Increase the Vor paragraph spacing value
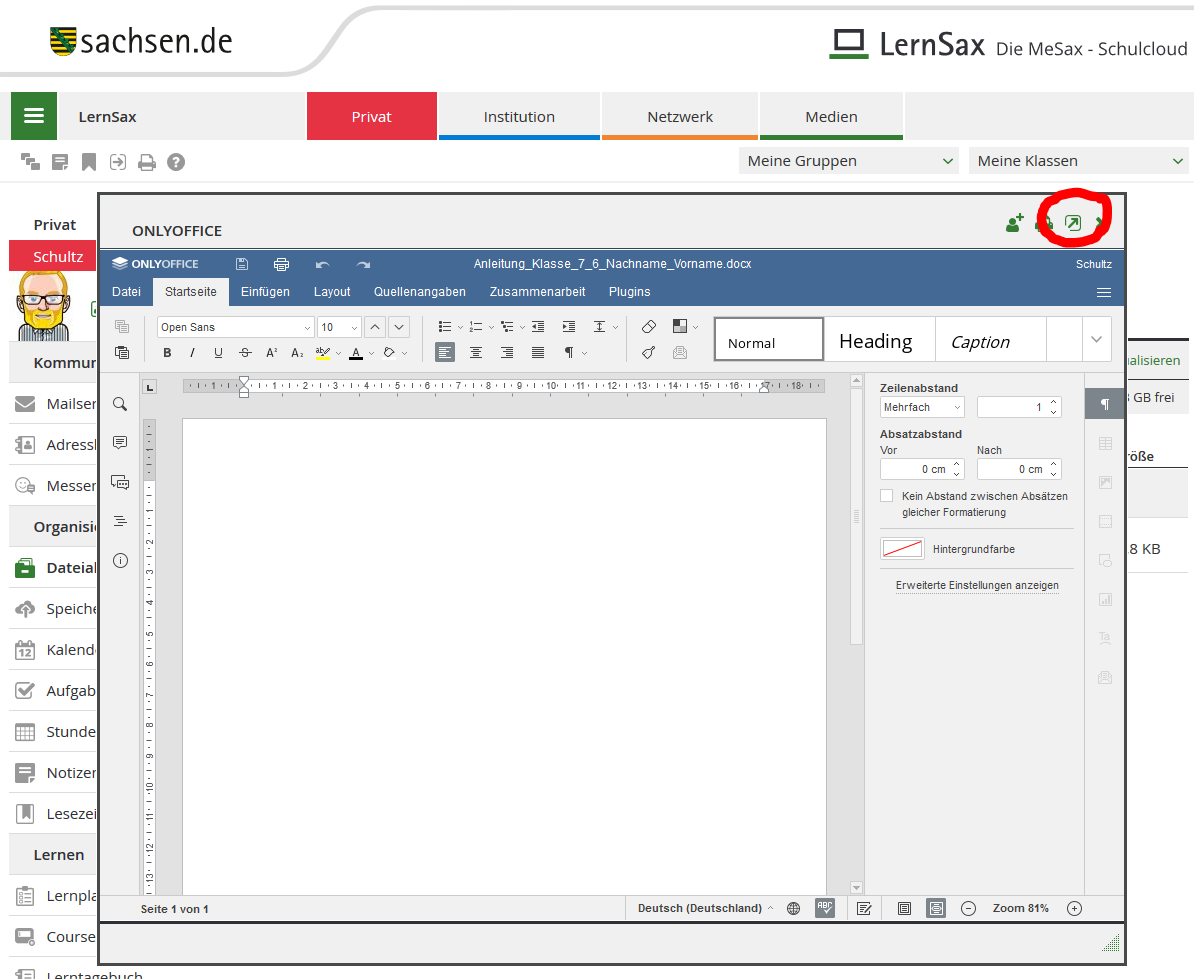The width and height of the screenshot is (1194, 979). pyautogui.click(x=957, y=464)
